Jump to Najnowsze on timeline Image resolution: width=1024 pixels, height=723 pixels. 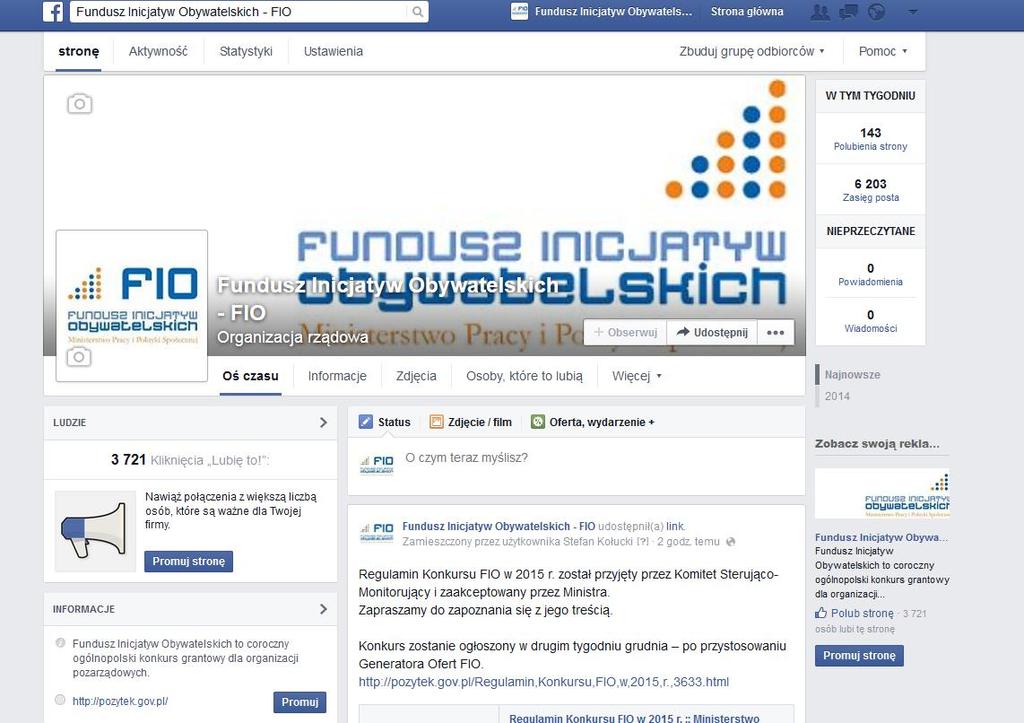852,374
